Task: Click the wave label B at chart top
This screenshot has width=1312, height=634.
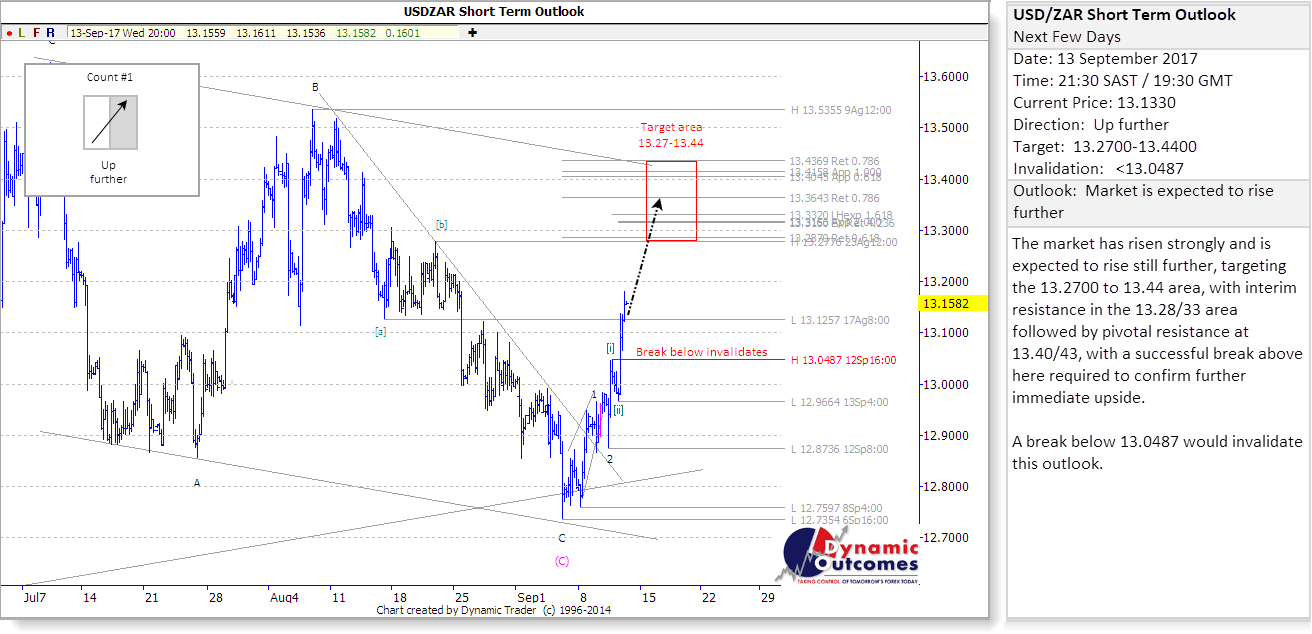Action: coord(315,87)
